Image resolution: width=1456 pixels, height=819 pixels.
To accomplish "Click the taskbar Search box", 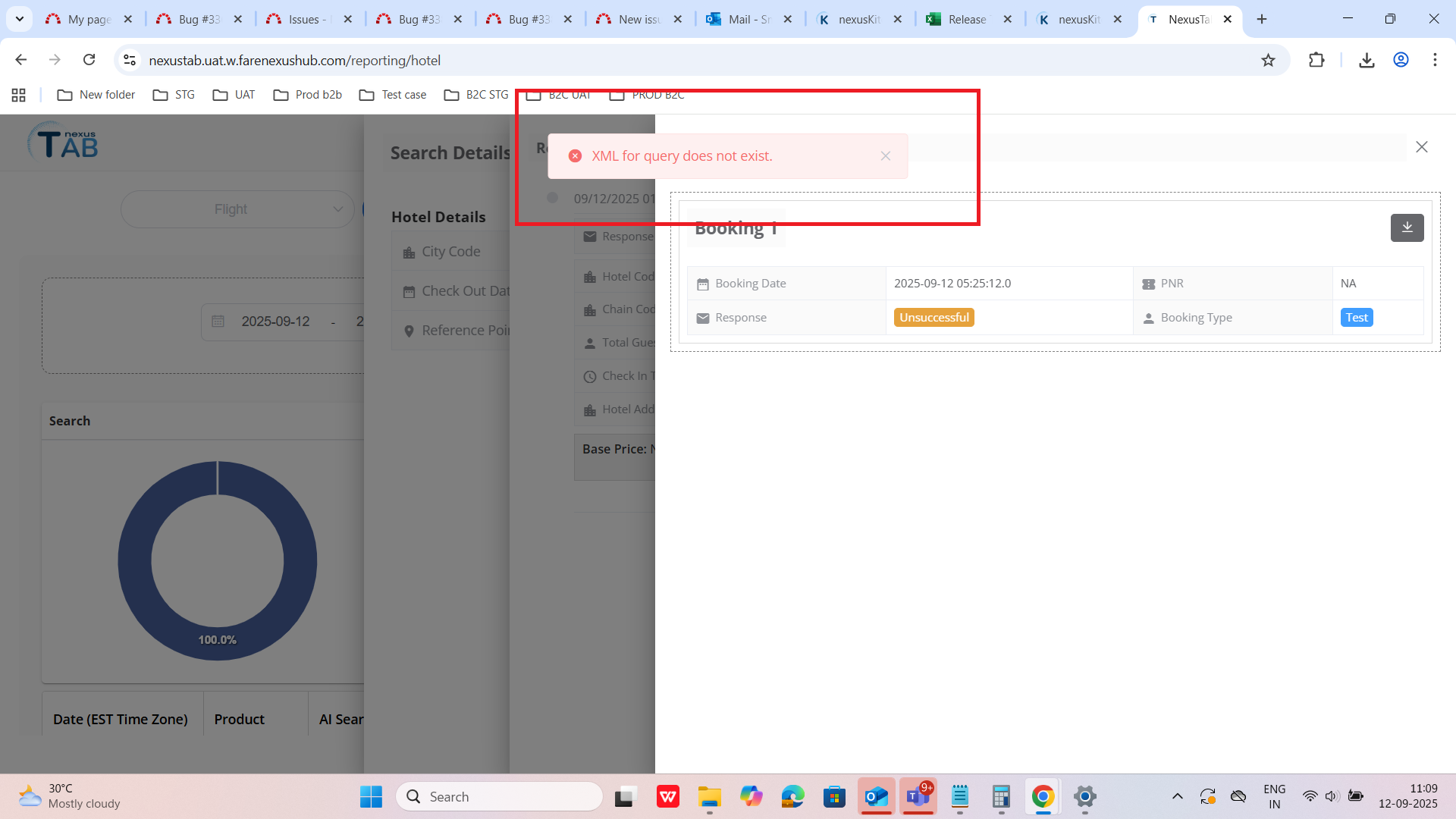I will coord(499,796).
